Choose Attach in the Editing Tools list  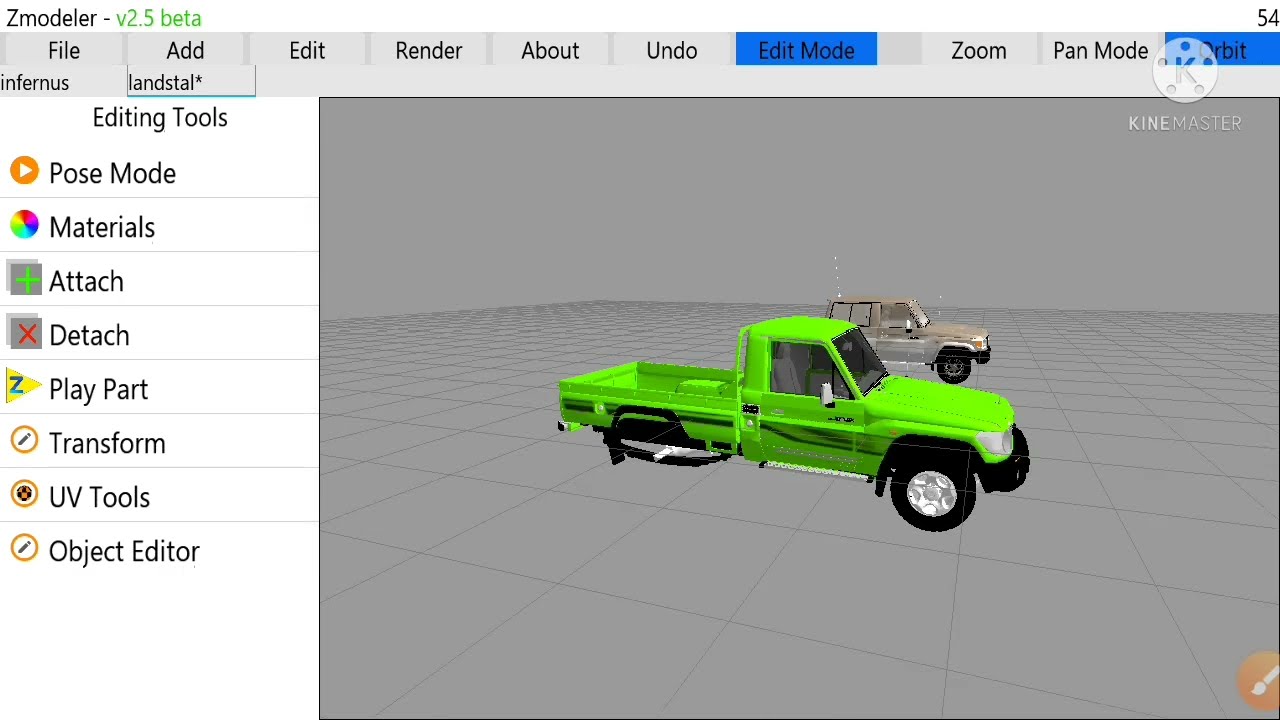click(86, 281)
